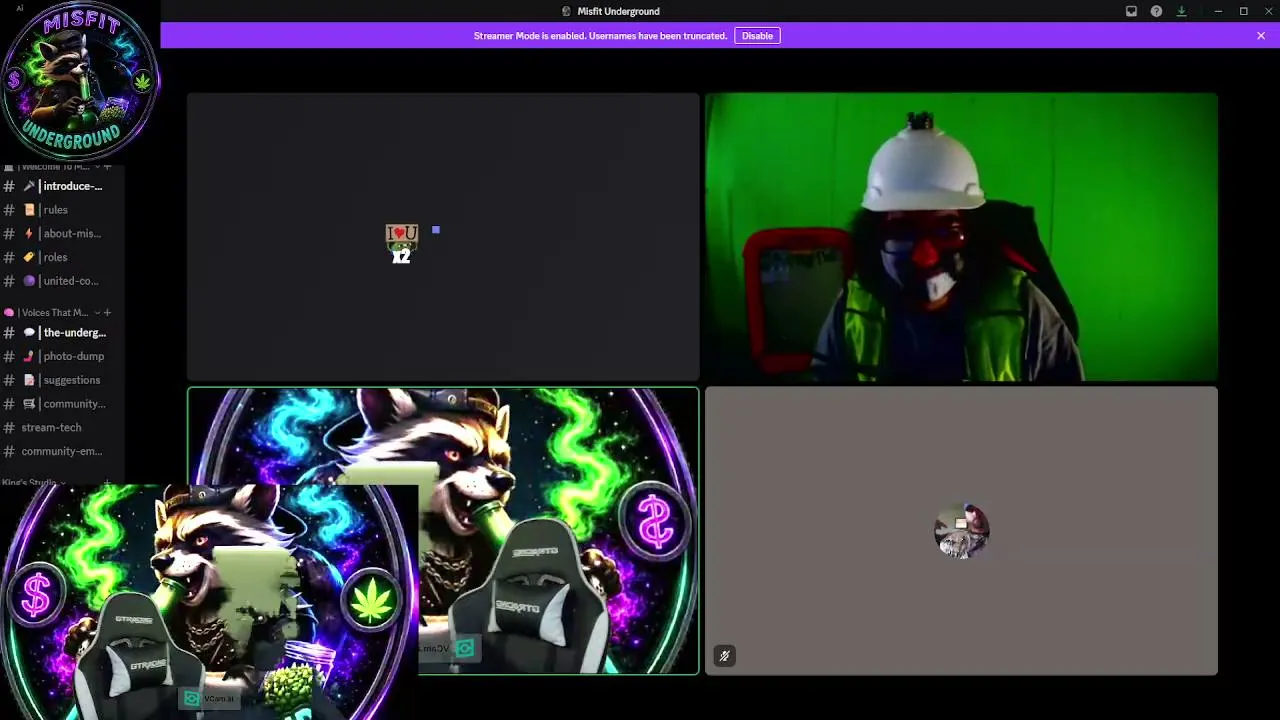Viewport: 1280px width, 720px height.
Task: Click the scroll emoji beside rules
Action: [29, 210]
